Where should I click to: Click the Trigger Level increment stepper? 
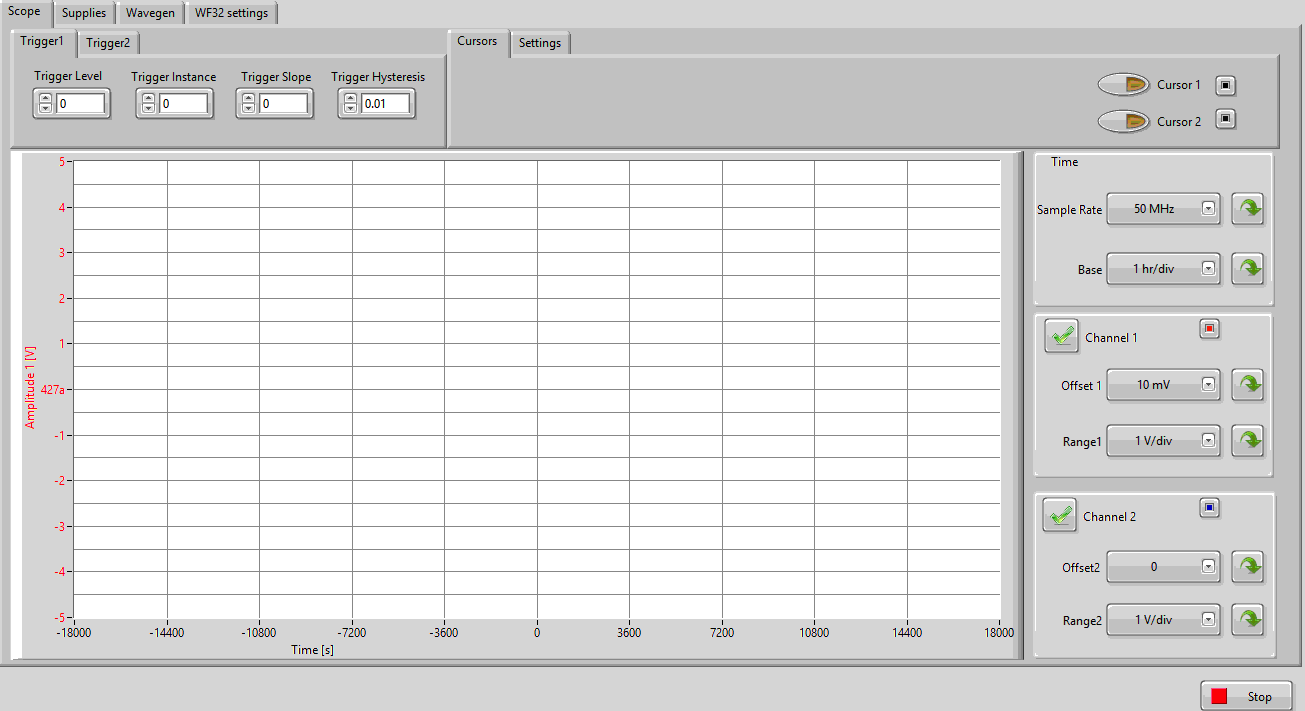[x=45, y=97]
